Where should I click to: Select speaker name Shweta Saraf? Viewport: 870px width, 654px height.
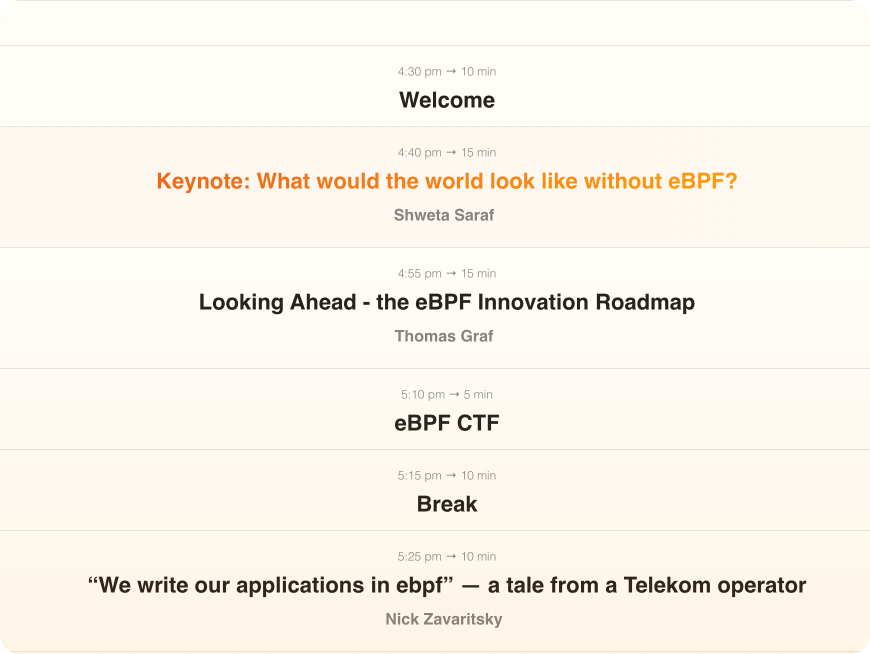[444, 215]
